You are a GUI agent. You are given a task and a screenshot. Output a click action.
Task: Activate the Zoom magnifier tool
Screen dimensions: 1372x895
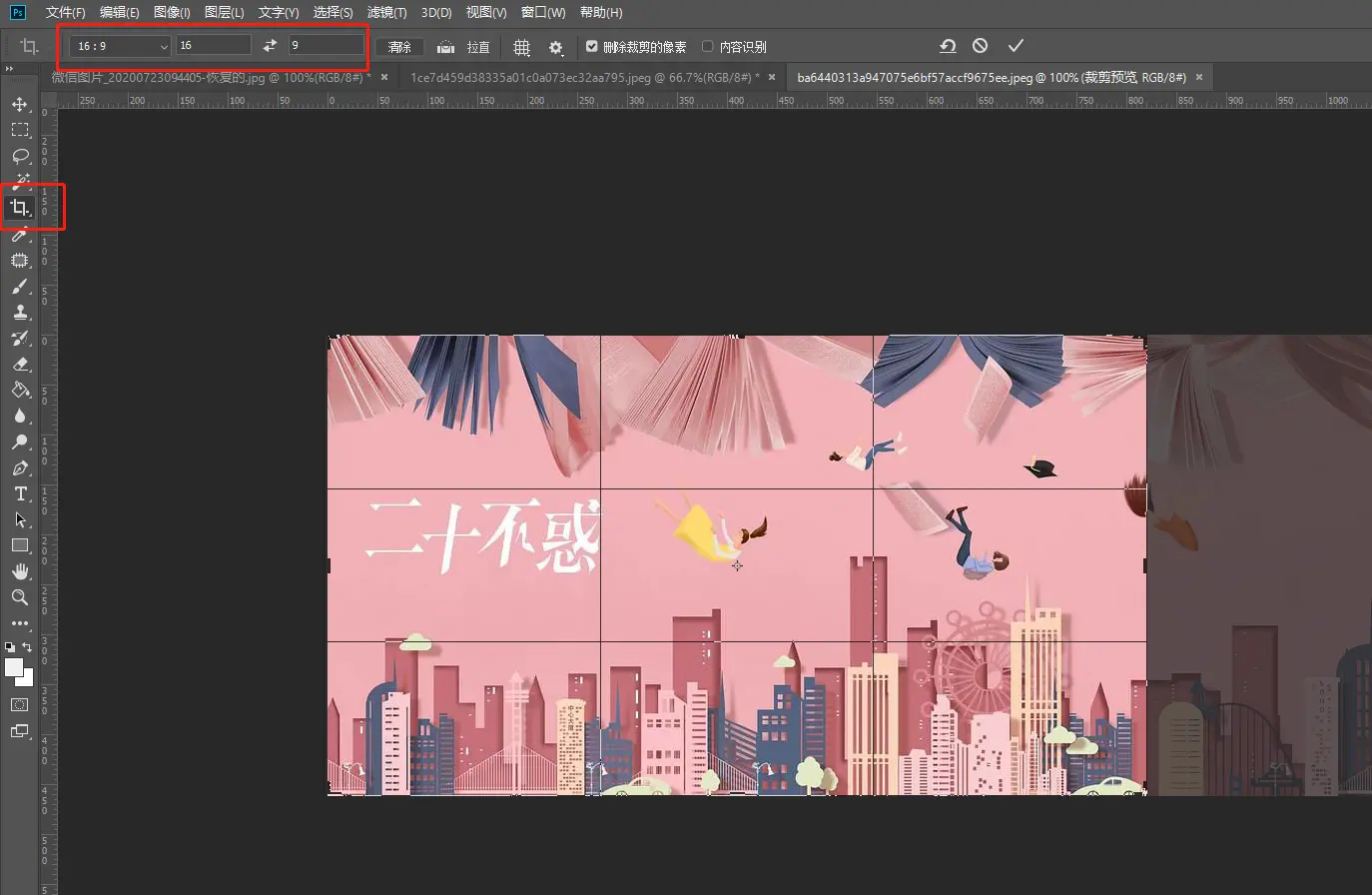pyautogui.click(x=19, y=597)
